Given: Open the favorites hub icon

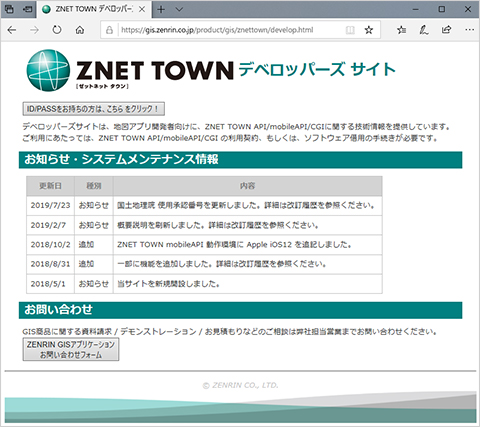Looking at the screenshot, I should [x=402, y=30].
